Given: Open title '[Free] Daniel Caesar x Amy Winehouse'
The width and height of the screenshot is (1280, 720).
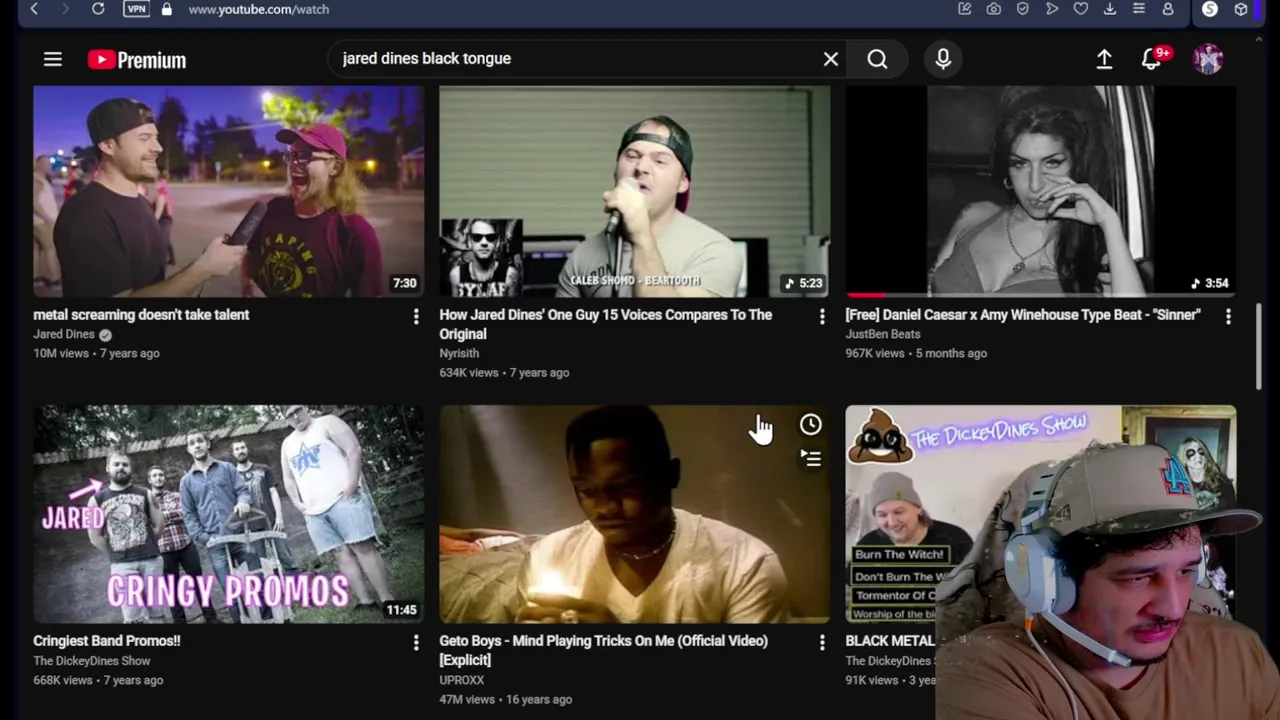Looking at the screenshot, I should pyautogui.click(x=1023, y=314).
